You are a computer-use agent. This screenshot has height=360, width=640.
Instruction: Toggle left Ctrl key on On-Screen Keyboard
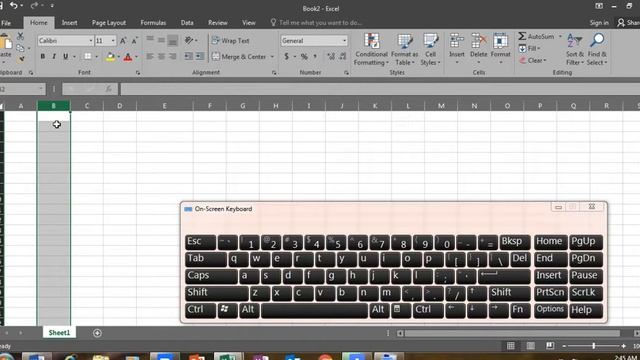pyautogui.click(x=200, y=310)
